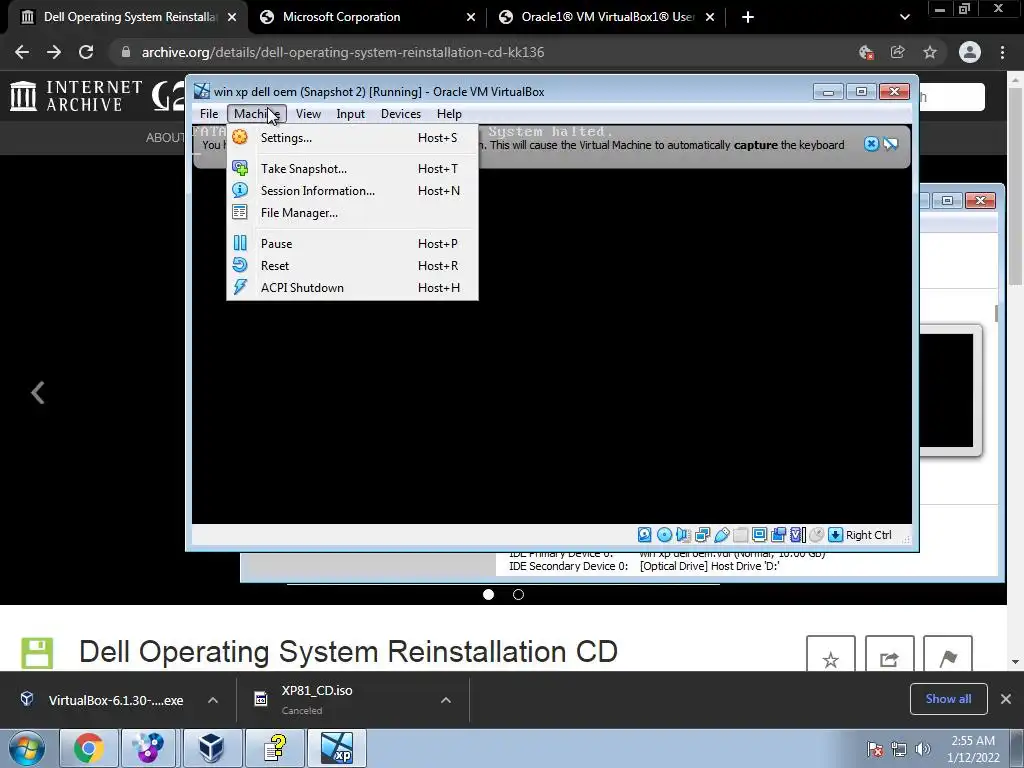Select the second carousel dot
The height and width of the screenshot is (768, 1024).
coord(518,594)
